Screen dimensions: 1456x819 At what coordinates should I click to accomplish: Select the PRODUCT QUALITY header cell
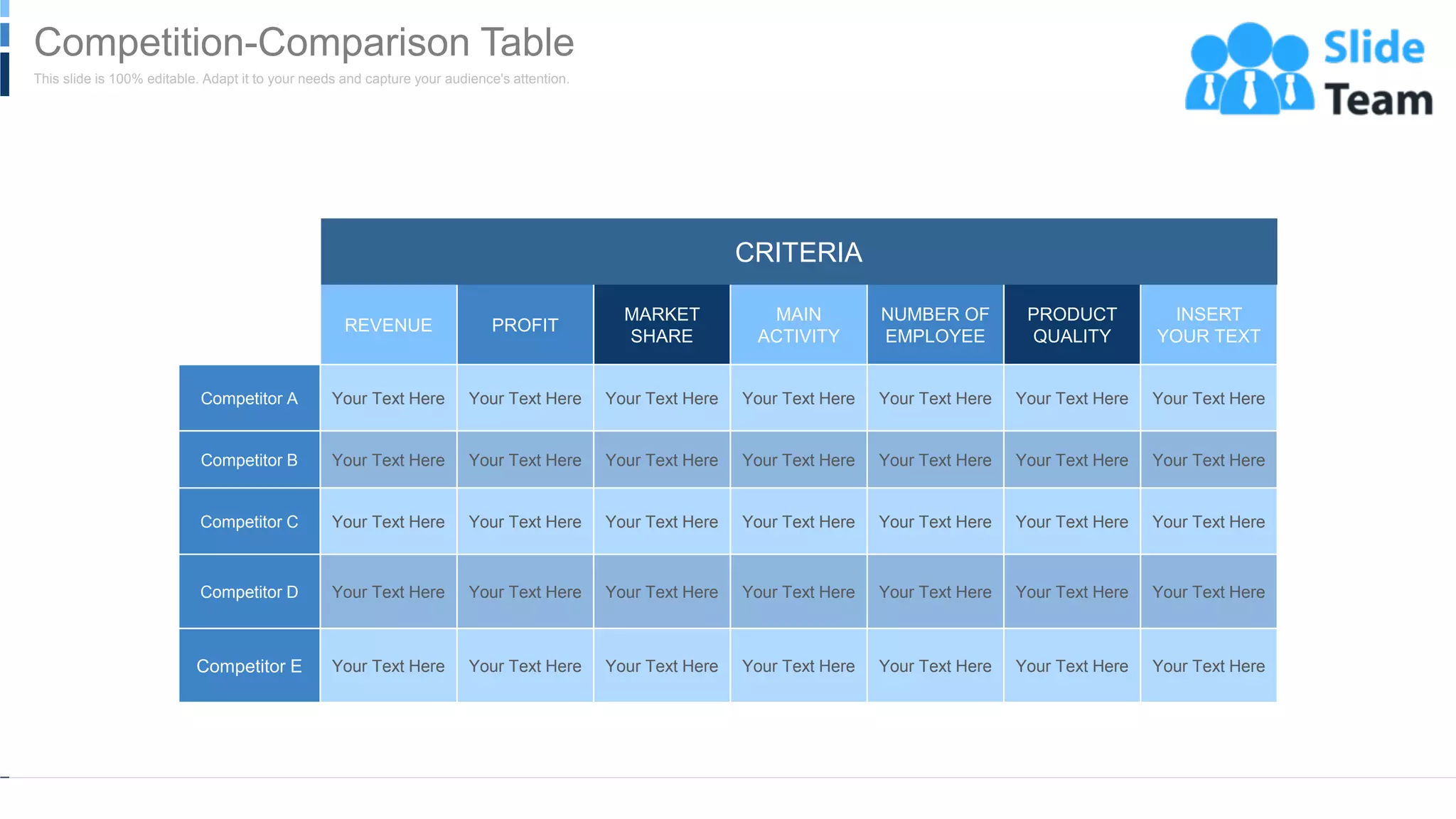1071,325
